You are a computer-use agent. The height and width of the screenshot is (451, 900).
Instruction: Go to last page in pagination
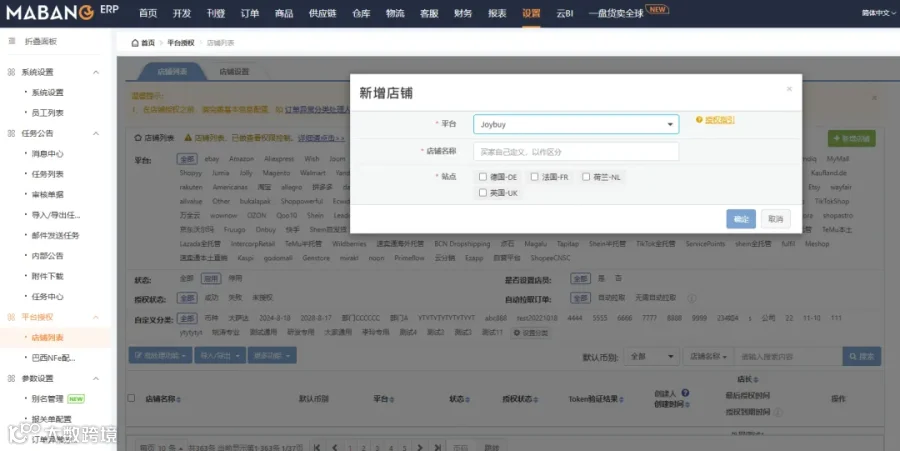pyautogui.click(x=438, y=447)
